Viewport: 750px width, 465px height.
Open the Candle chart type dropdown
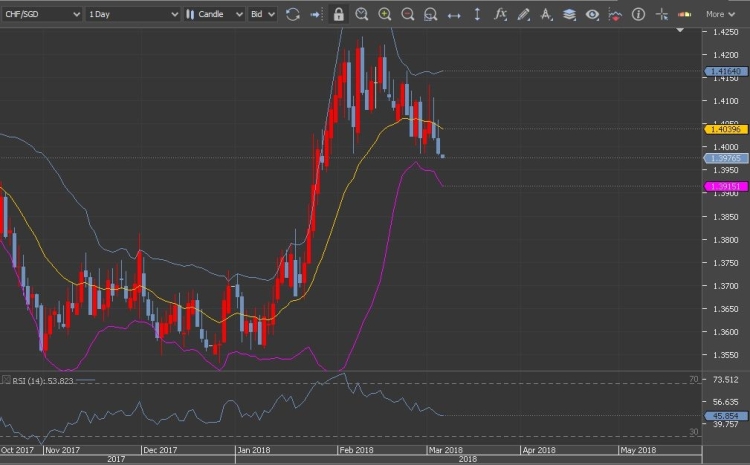[214, 14]
